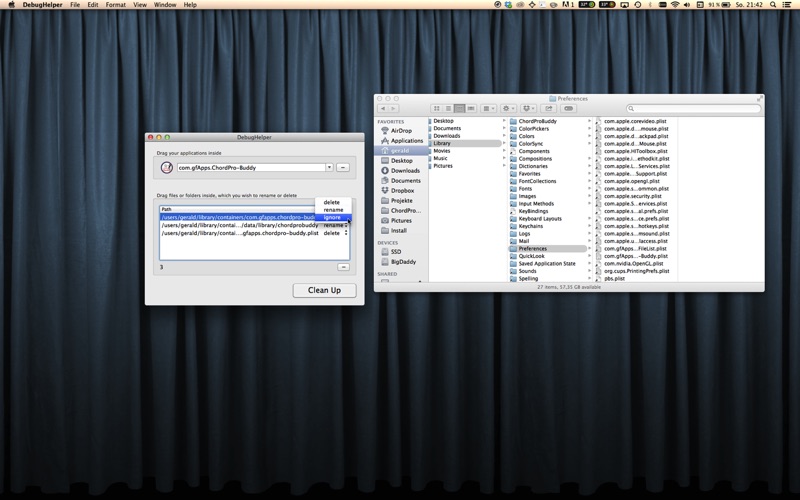This screenshot has width=800, height=500.
Task: Select the BigDaddy device in sidebar
Action: tap(398, 262)
